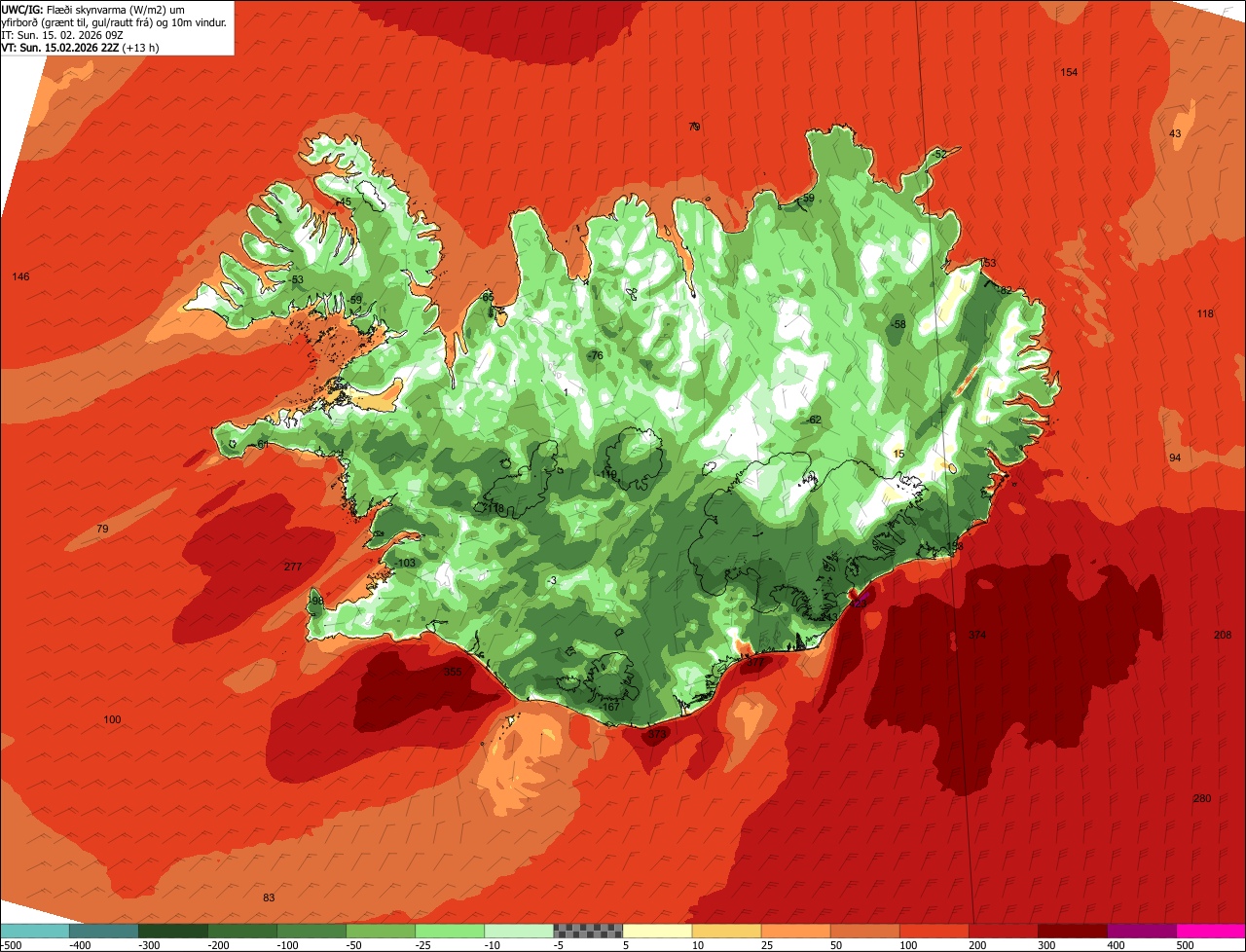Click the value -103 on the map

tap(404, 564)
